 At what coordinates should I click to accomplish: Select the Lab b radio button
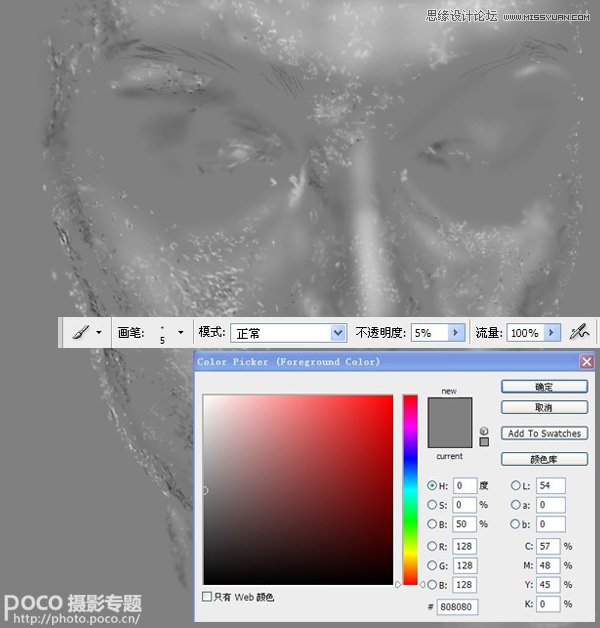515,524
